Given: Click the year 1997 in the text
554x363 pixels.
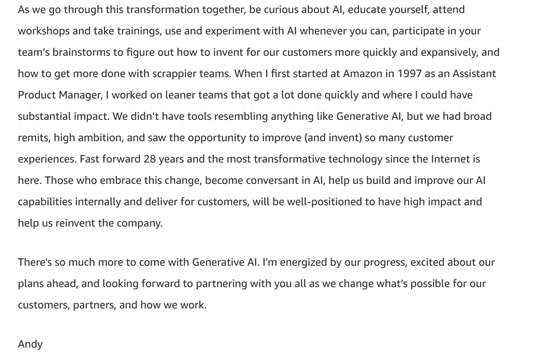Looking at the screenshot, I should pos(409,74).
